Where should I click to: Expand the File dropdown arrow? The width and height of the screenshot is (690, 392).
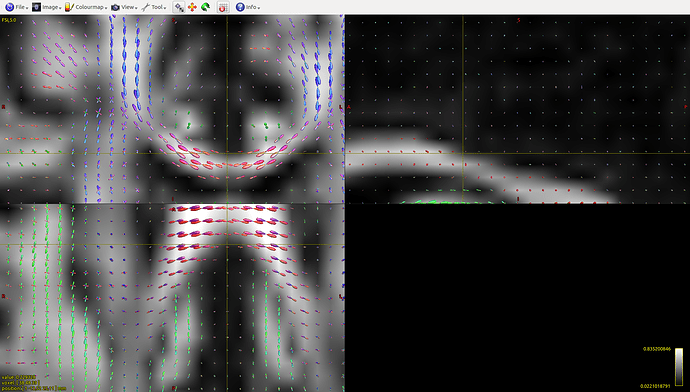point(27,8)
